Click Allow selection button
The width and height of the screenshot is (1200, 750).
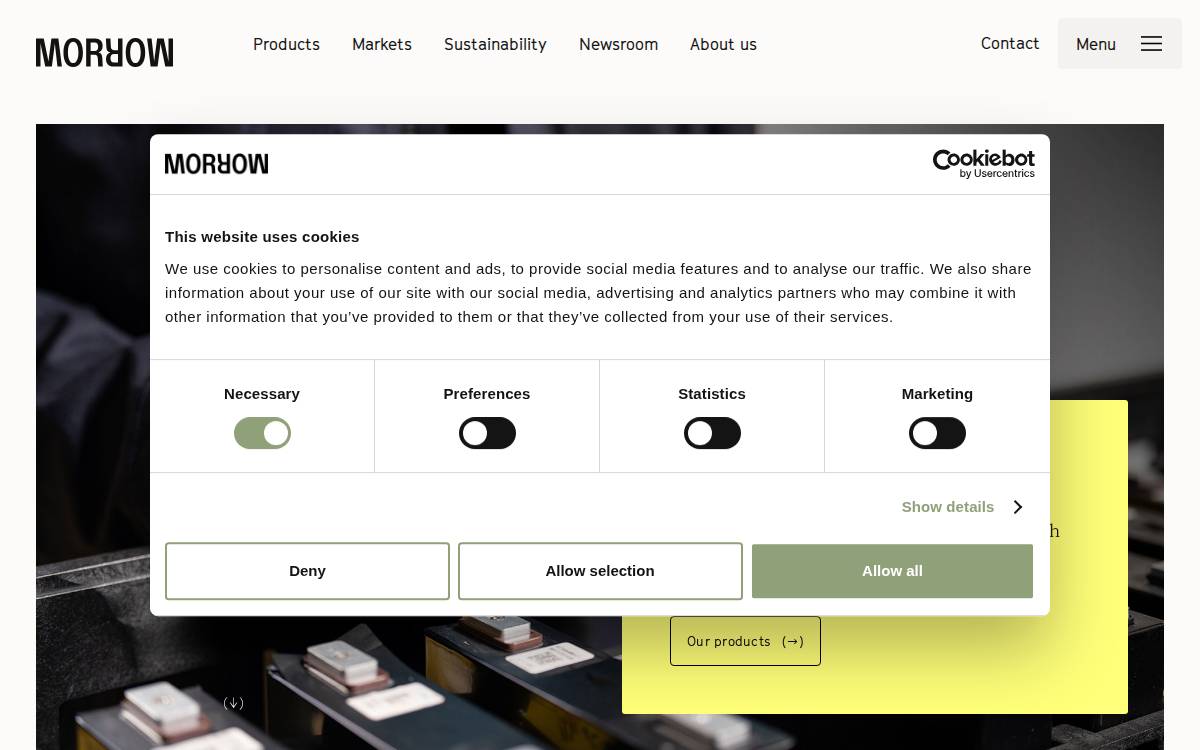pyautogui.click(x=600, y=571)
